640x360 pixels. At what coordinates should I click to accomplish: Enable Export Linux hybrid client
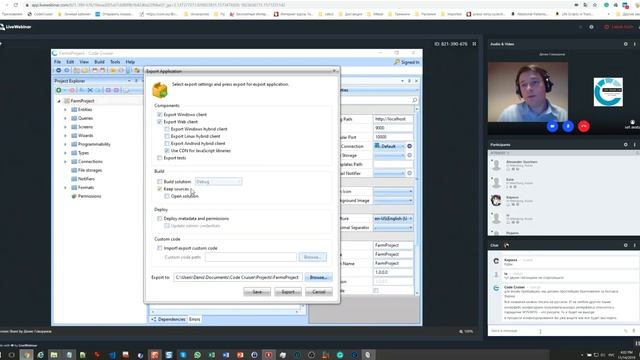[x=167, y=136]
